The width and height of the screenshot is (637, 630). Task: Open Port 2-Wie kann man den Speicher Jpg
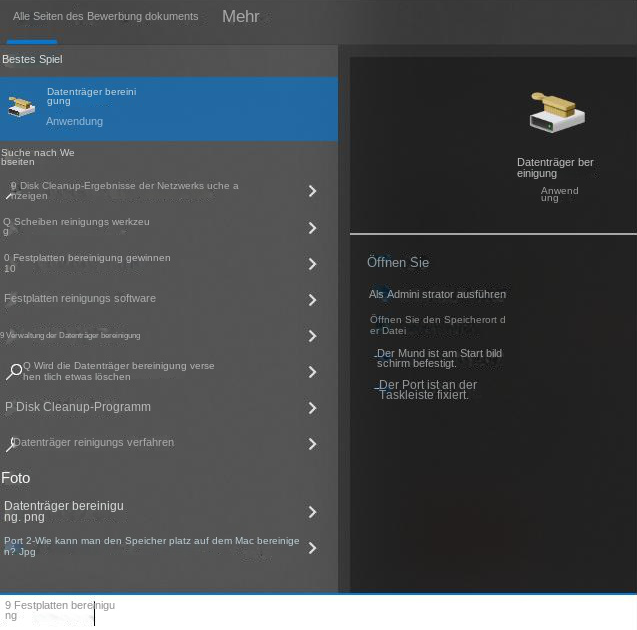point(152,546)
